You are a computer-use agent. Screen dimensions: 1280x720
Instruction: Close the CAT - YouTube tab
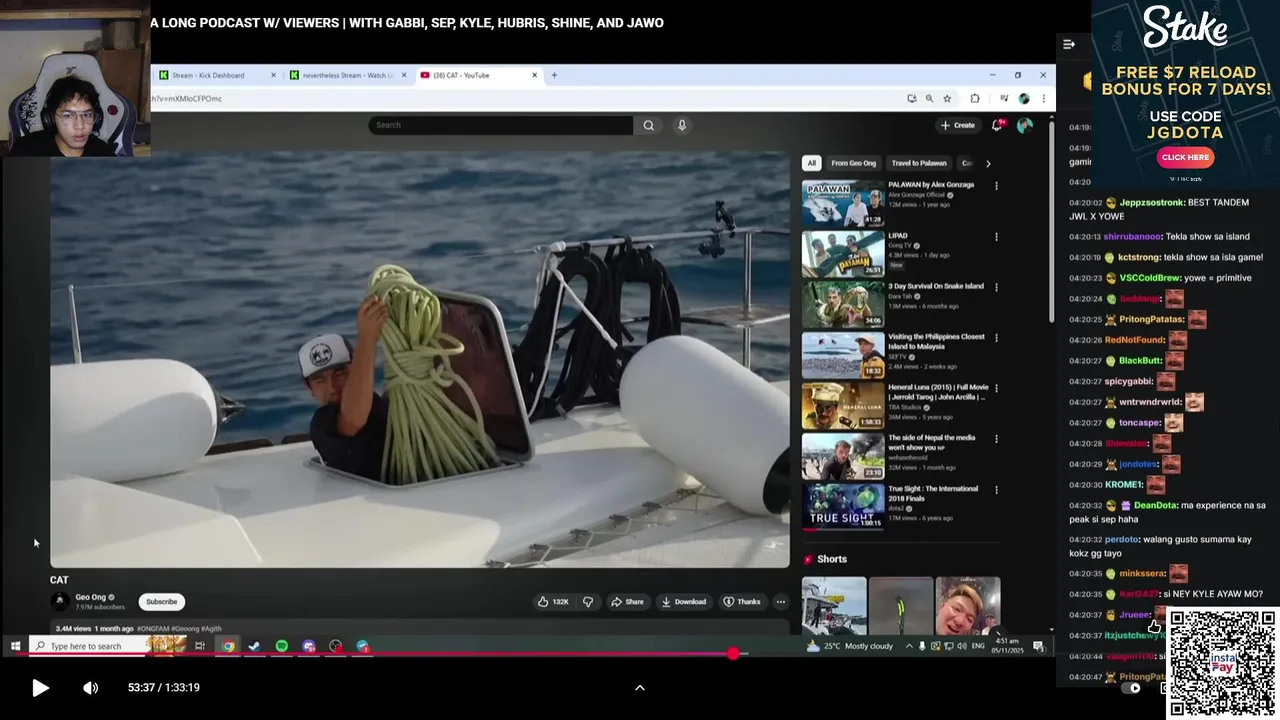pos(535,75)
